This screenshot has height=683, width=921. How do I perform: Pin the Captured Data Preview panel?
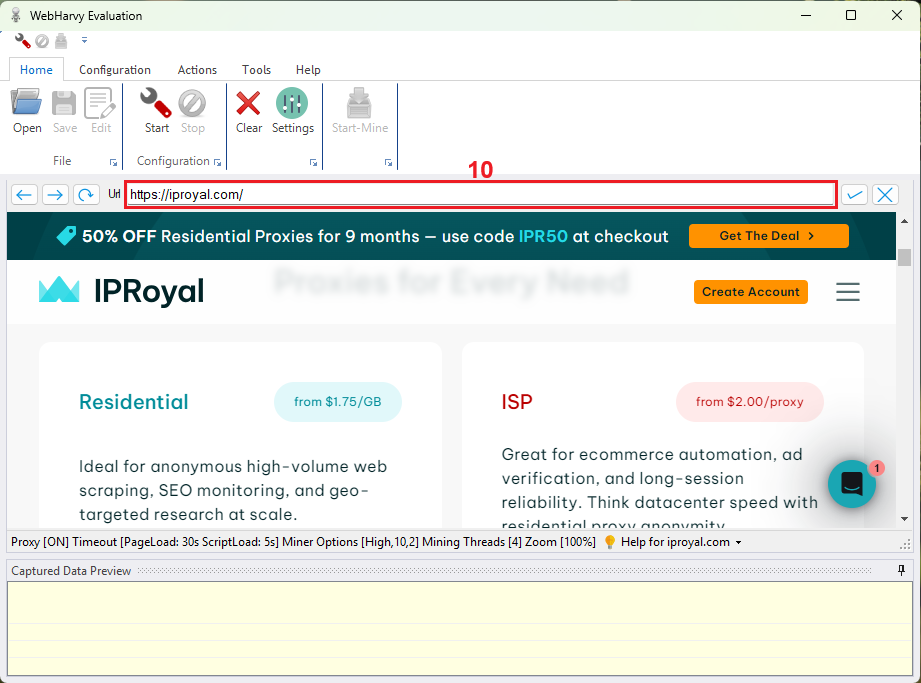click(901, 571)
